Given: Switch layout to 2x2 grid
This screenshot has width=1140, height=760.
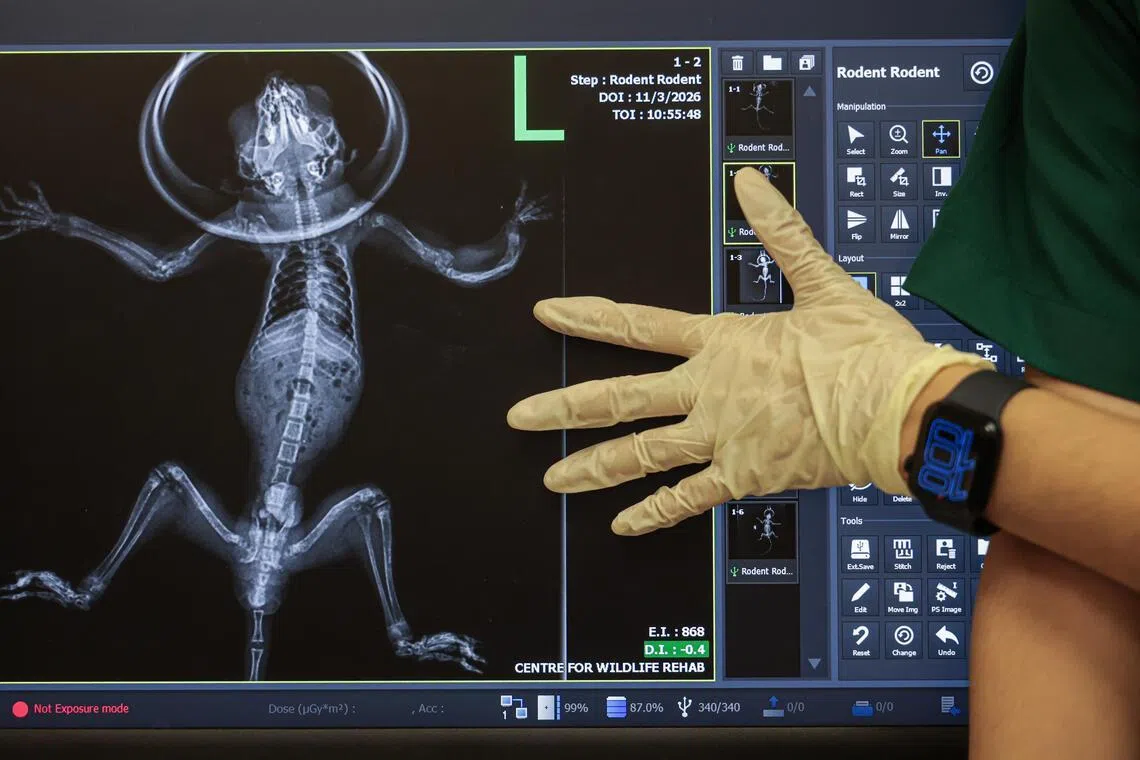Looking at the screenshot, I should (899, 290).
